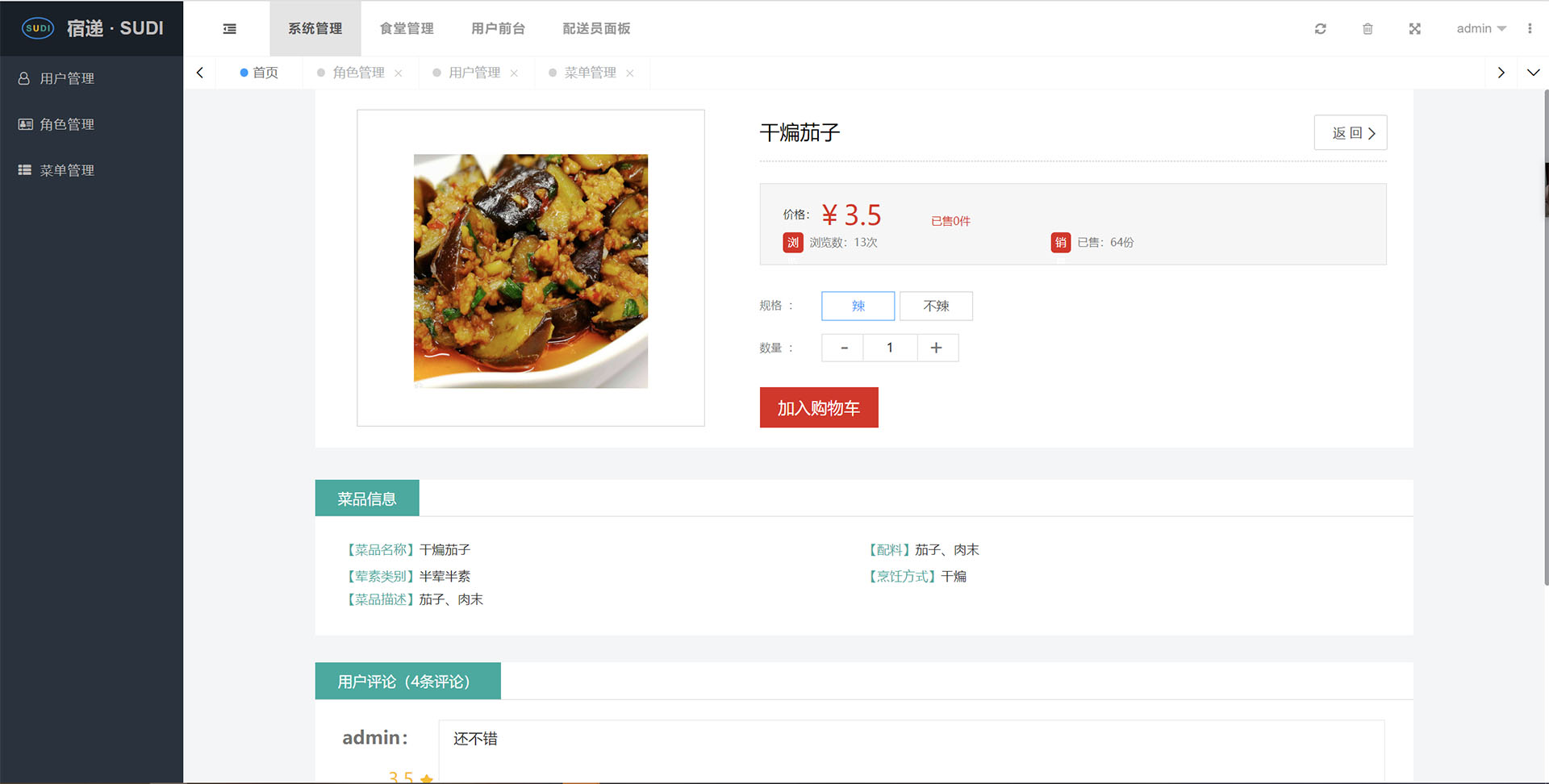Switch to 系统管理 top menu
Screen dimensions: 1549x784
[315, 28]
